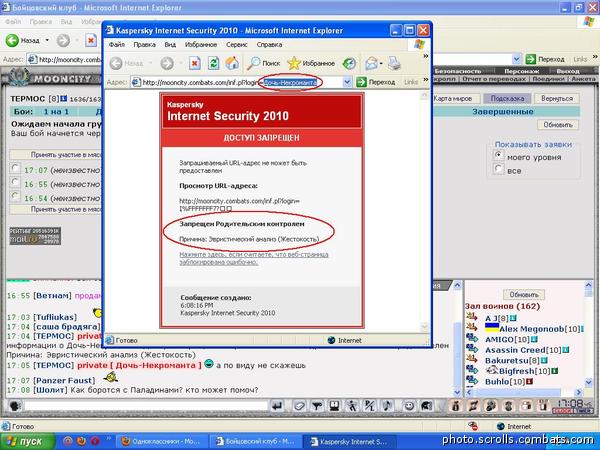
Task: Switch to the Завершенные tab
Action: point(503,112)
